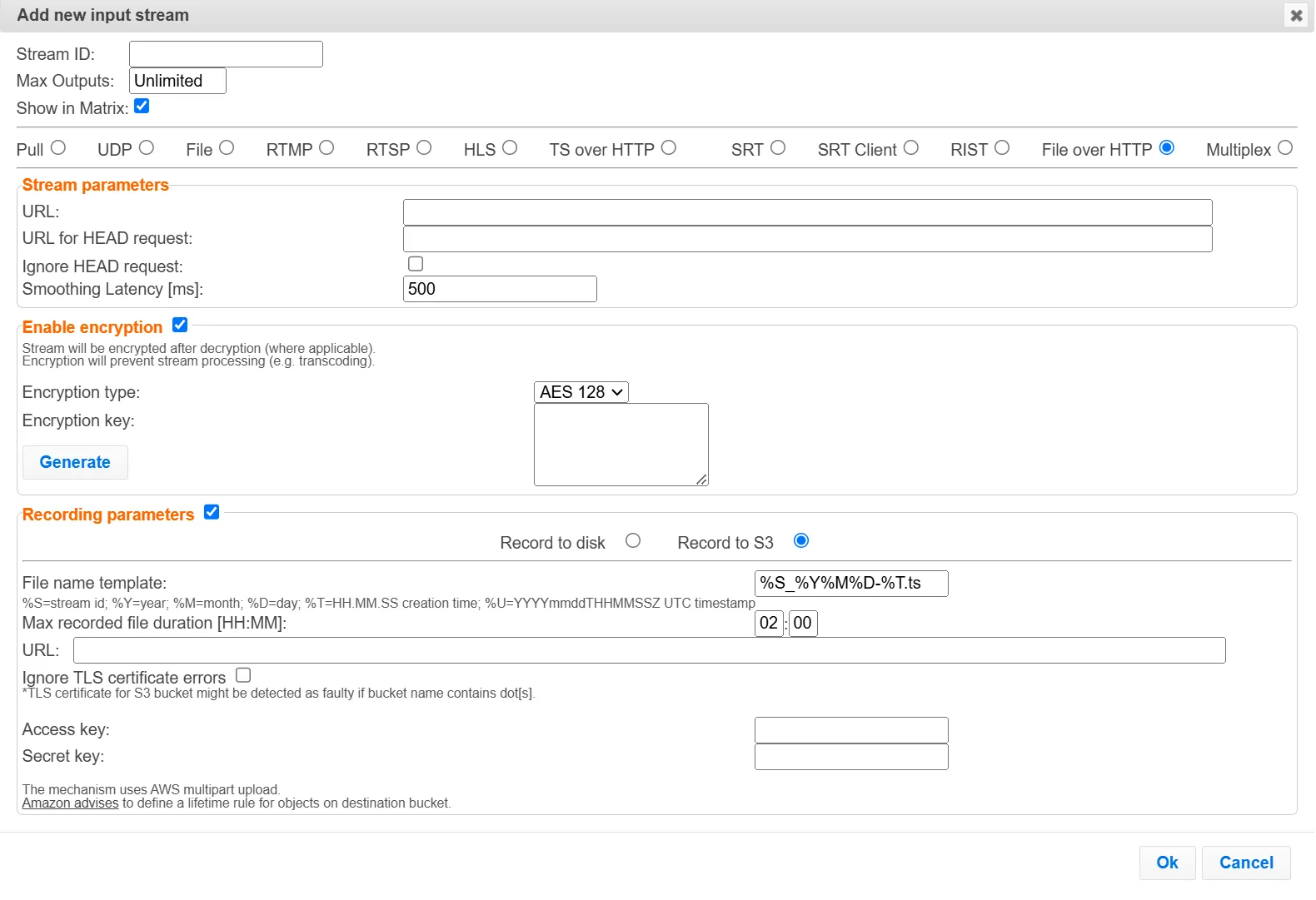Click the Stream ID input field
This screenshot has height=900, width=1316.
click(226, 54)
